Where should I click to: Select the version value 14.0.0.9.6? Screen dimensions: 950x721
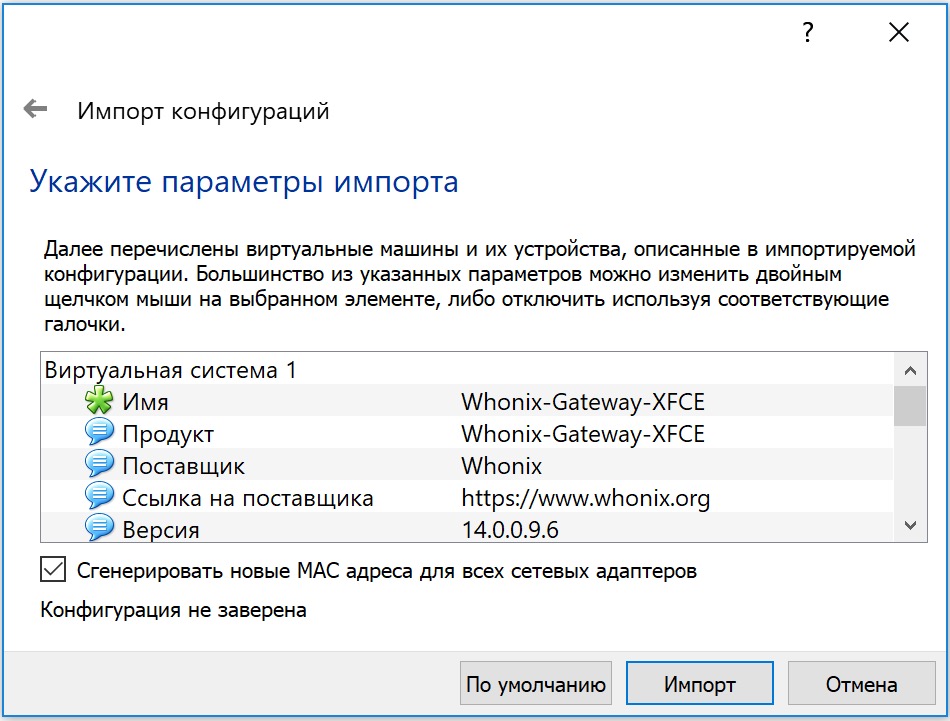510,530
